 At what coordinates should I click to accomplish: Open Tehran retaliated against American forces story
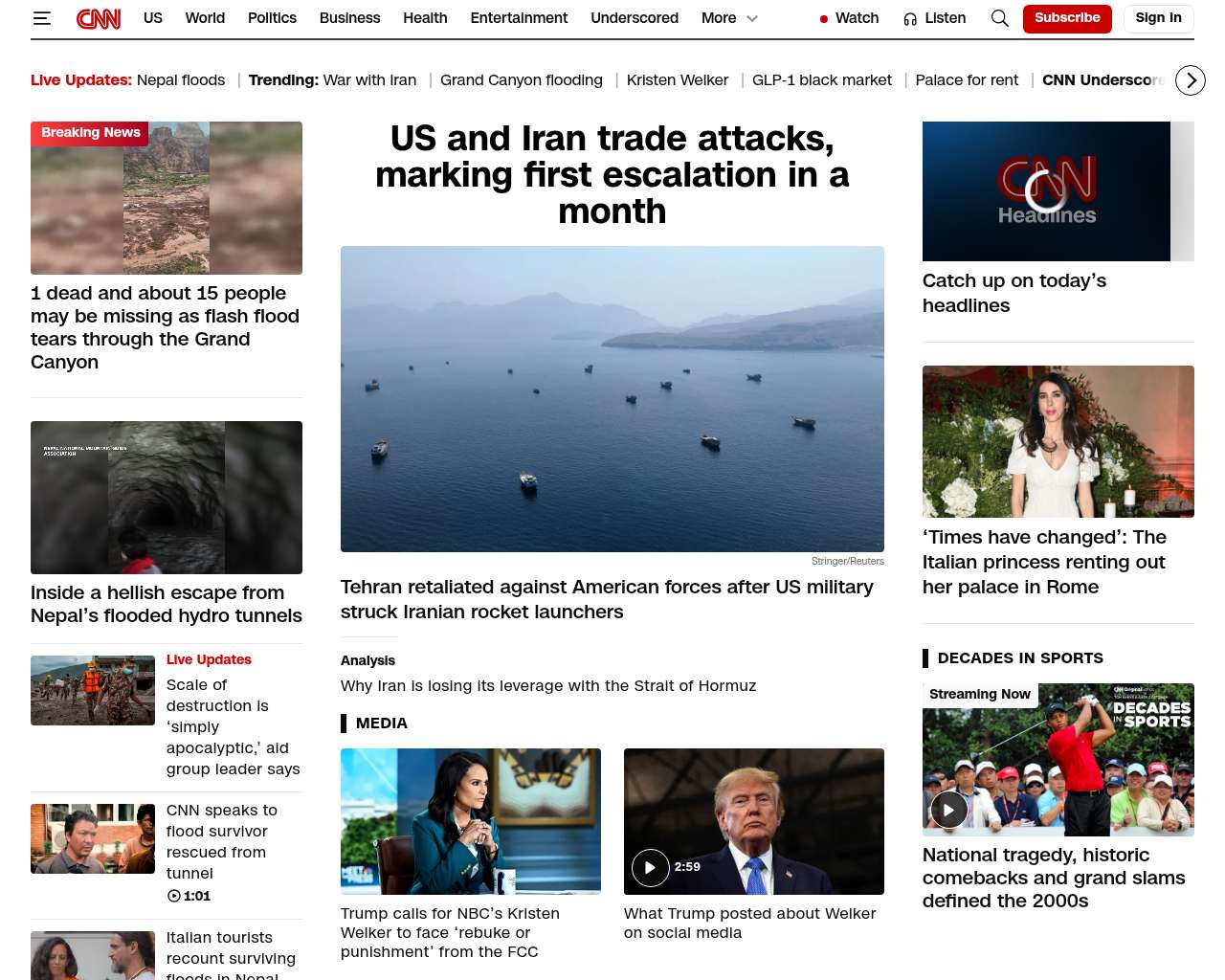pos(607,599)
